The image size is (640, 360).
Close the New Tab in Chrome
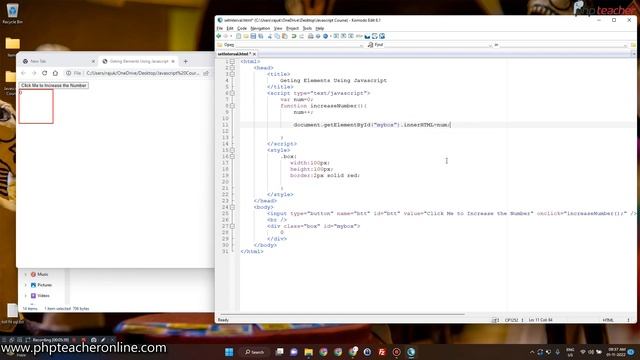coord(93,61)
